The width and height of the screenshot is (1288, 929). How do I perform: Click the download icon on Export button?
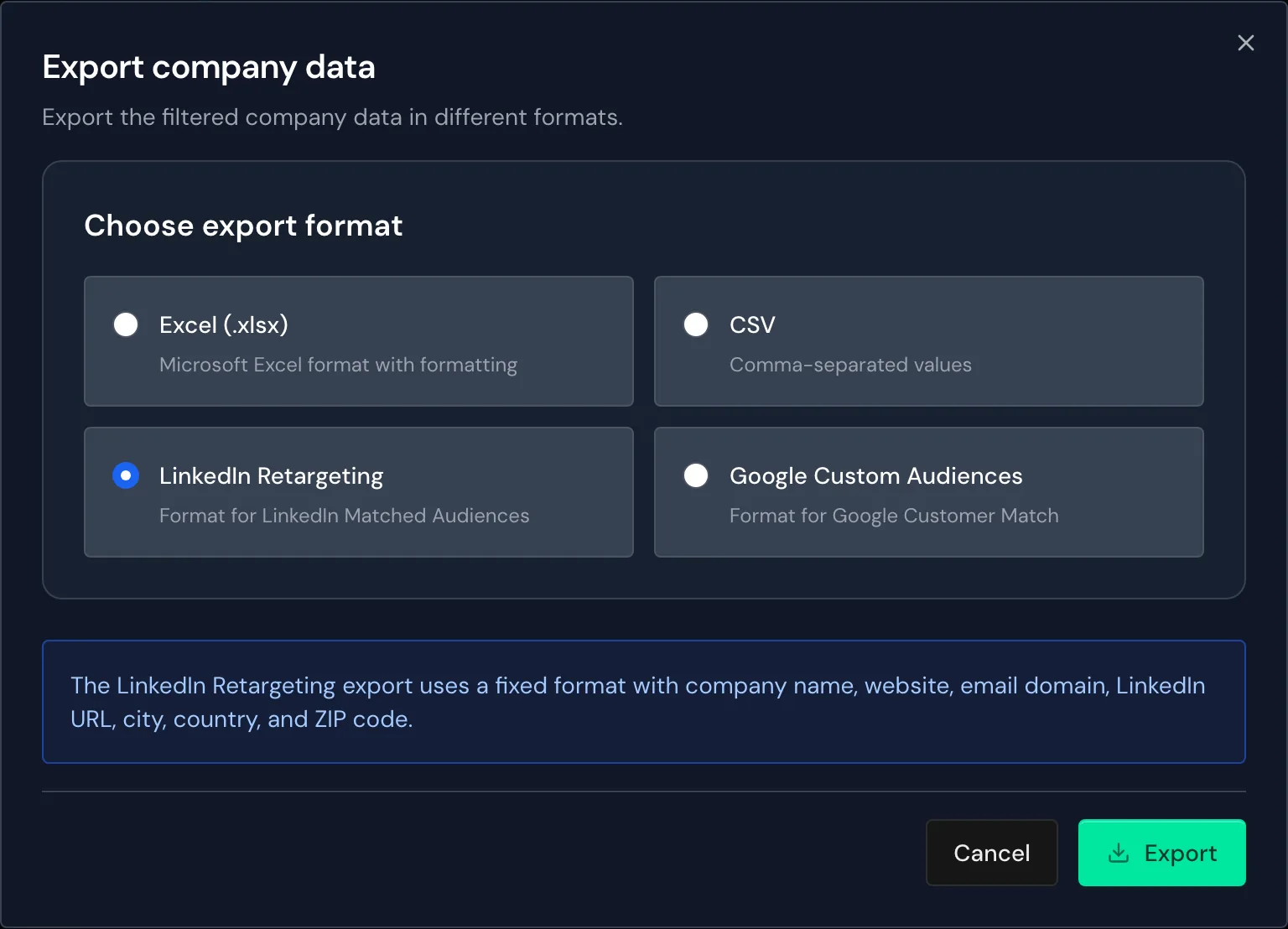click(x=1119, y=853)
